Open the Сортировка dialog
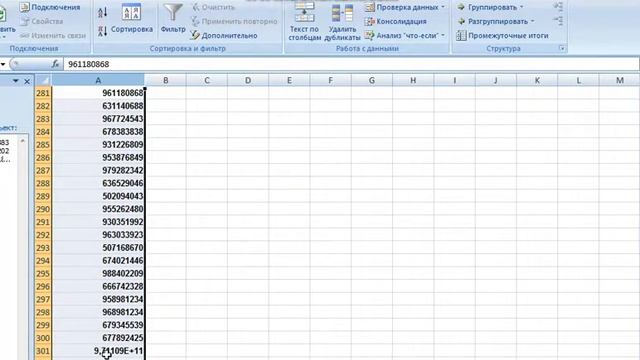 pos(132,19)
